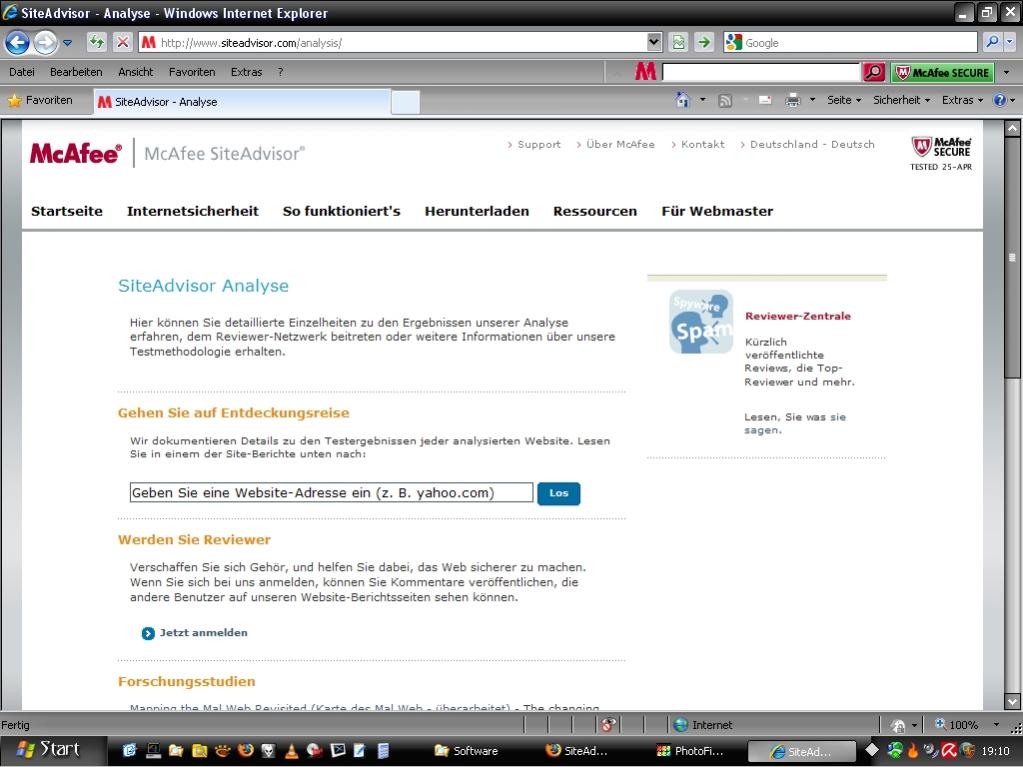The height and width of the screenshot is (767, 1023).
Task: Click the McAfee SECURE green toolbar button
Action: 942,72
